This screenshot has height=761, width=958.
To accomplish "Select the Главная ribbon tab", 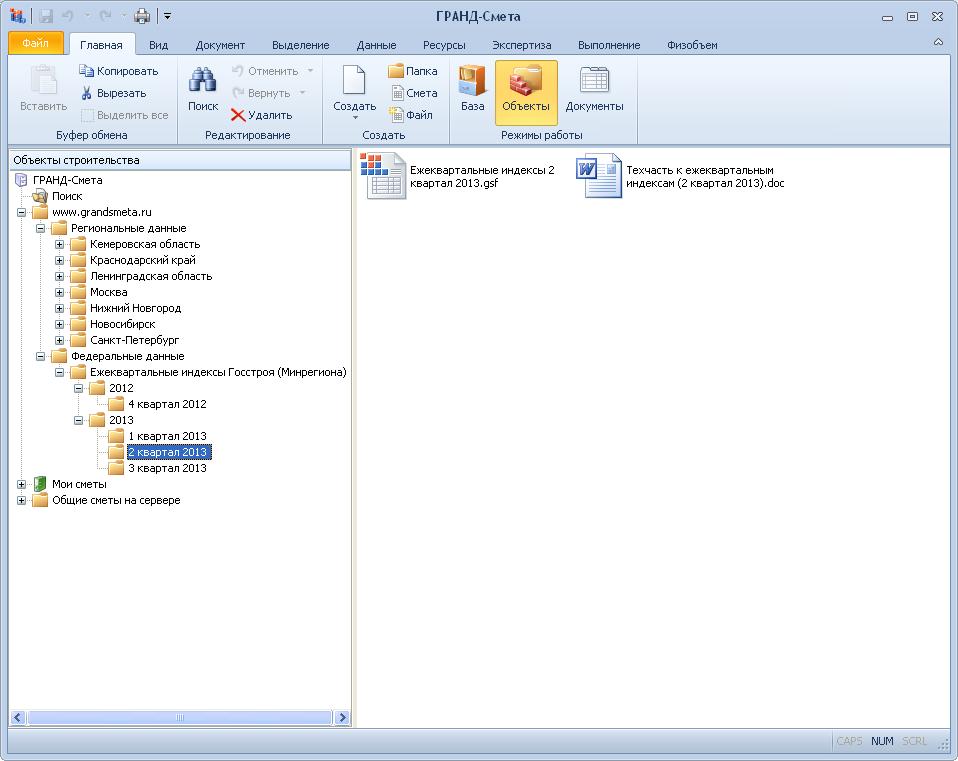I will click(101, 45).
